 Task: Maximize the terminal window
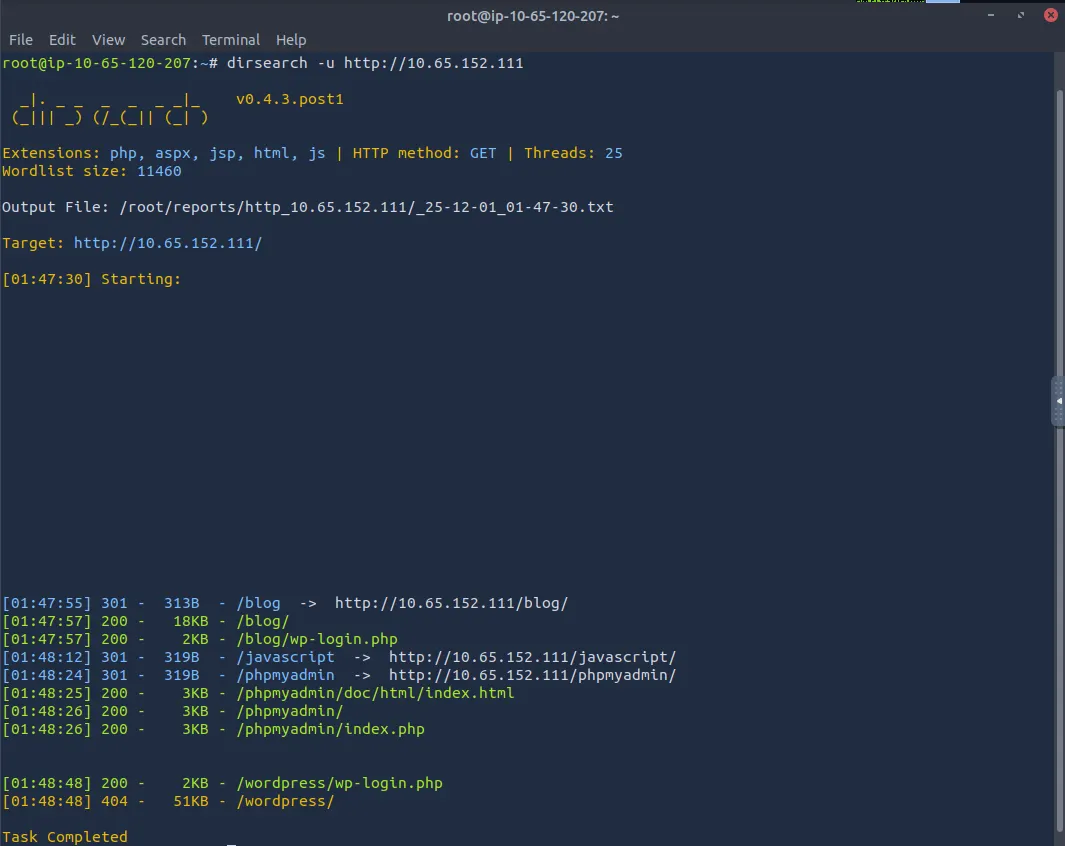1021,15
